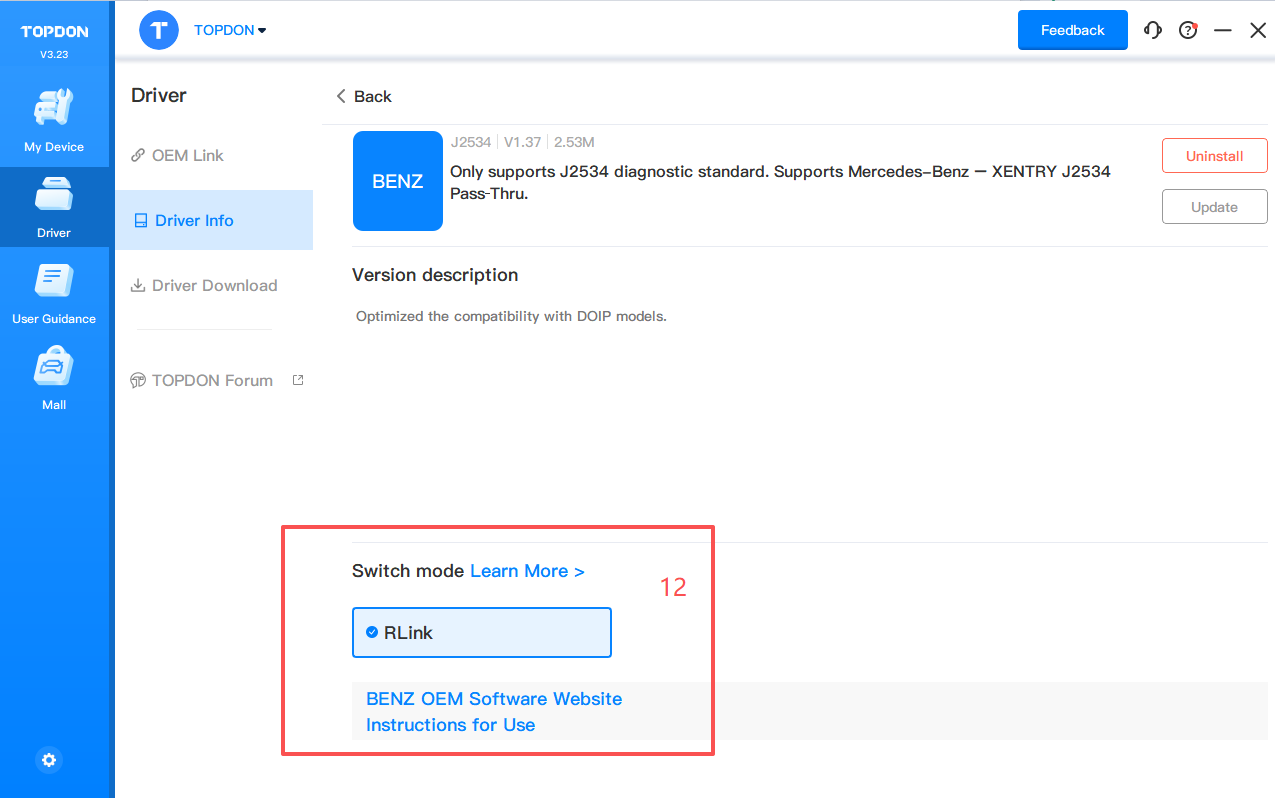Click the Uninstall button
The width and height of the screenshot is (1275, 798).
click(1214, 156)
